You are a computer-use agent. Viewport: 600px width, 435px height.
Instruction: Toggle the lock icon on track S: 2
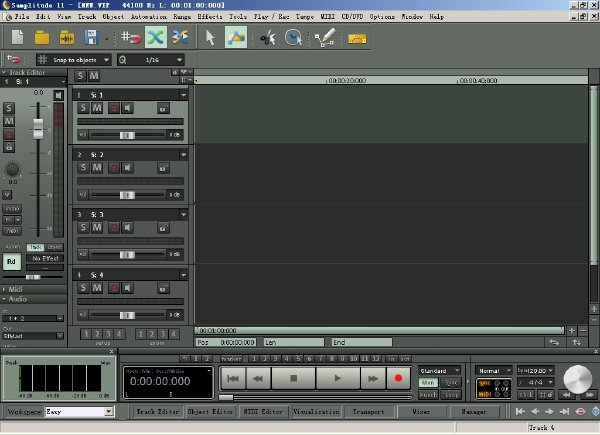[x=163, y=168]
